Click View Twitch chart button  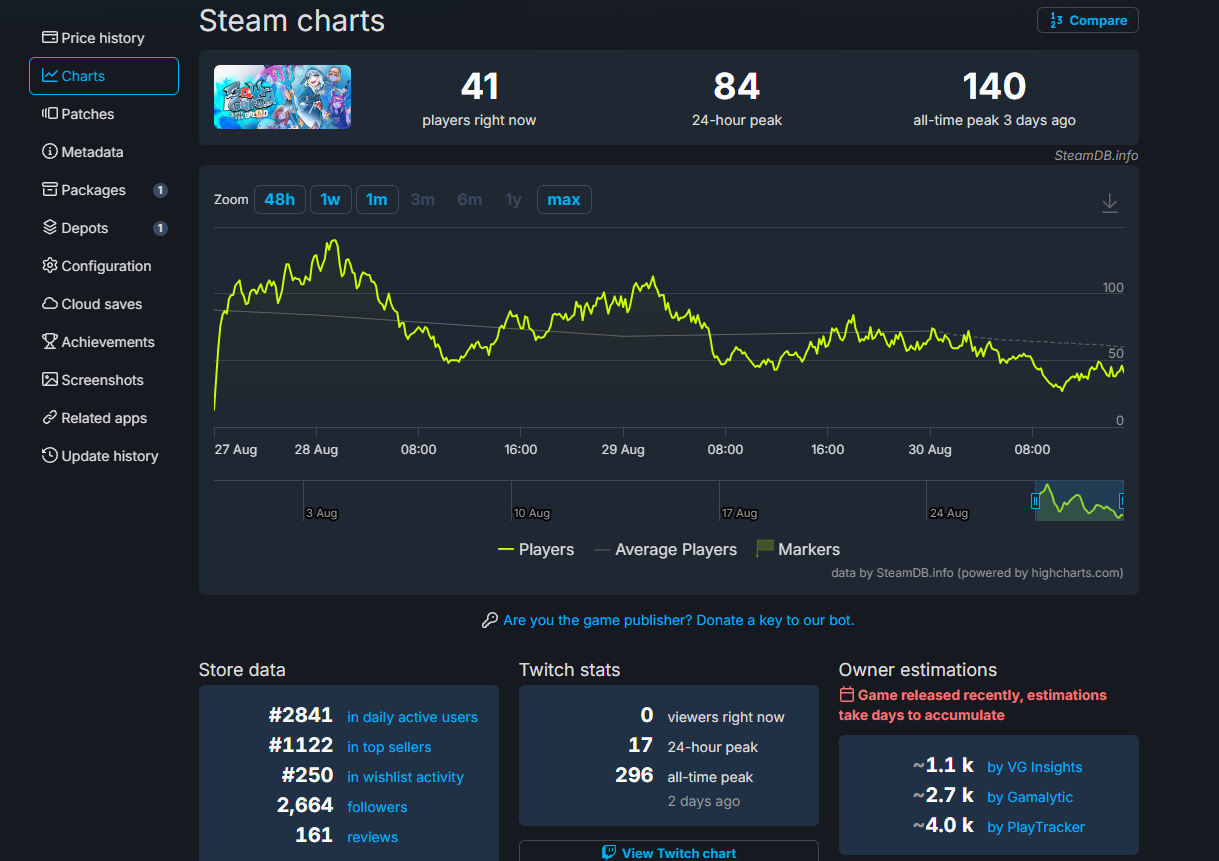669,853
